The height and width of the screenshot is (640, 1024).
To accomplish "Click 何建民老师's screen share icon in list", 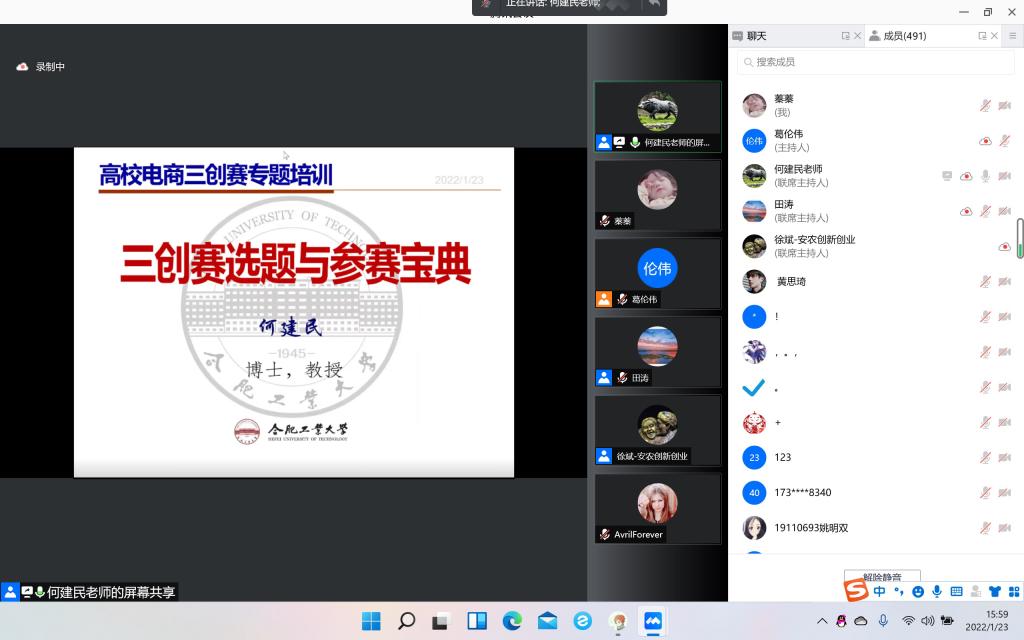I will [947, 176].
